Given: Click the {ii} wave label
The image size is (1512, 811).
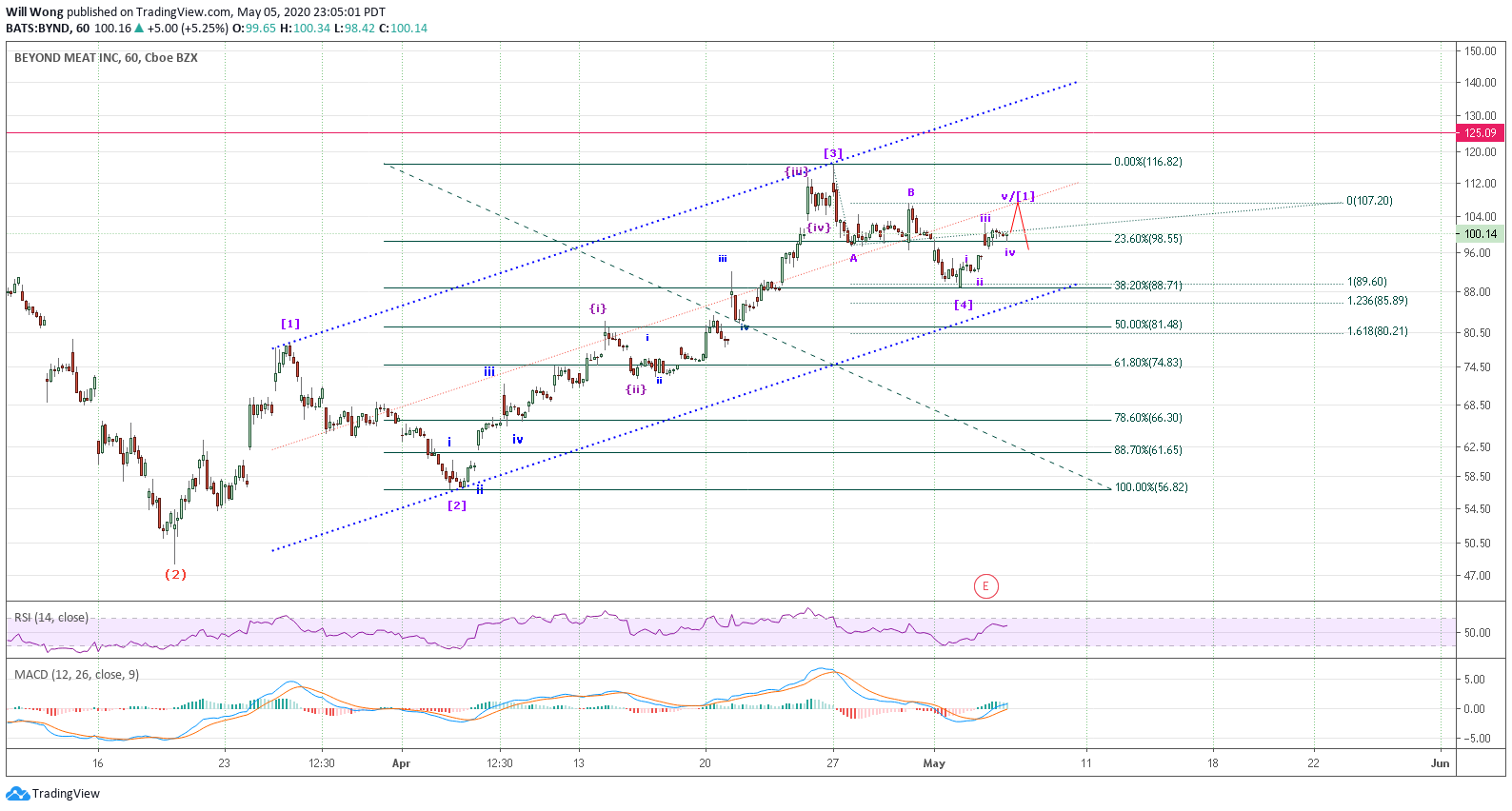Looking at the screenshot, I should [x=636, y=389].
